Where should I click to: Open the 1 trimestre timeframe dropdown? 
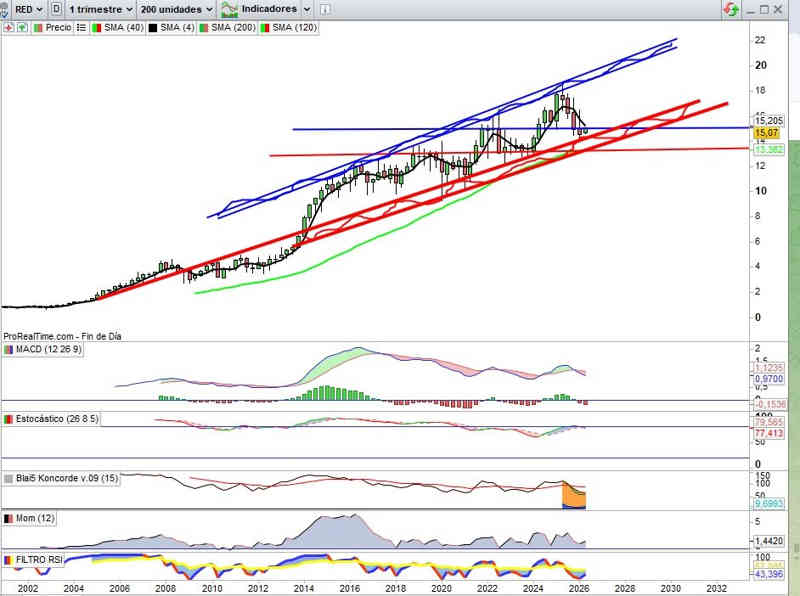[x=100, y=9]
